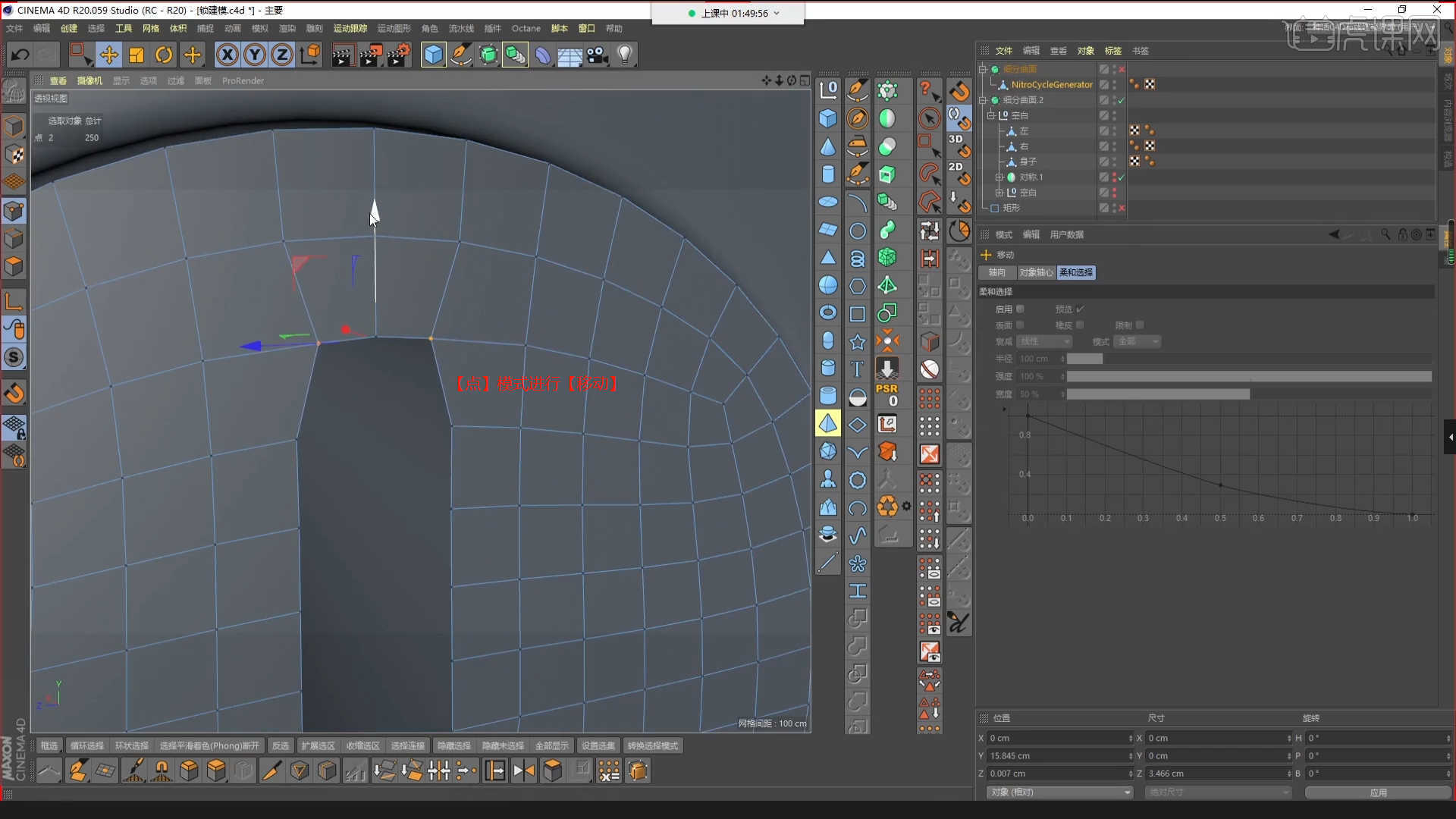Enable the 启用 soft selection checkbox
The image size is (1456, 819).
point(1020,309)
